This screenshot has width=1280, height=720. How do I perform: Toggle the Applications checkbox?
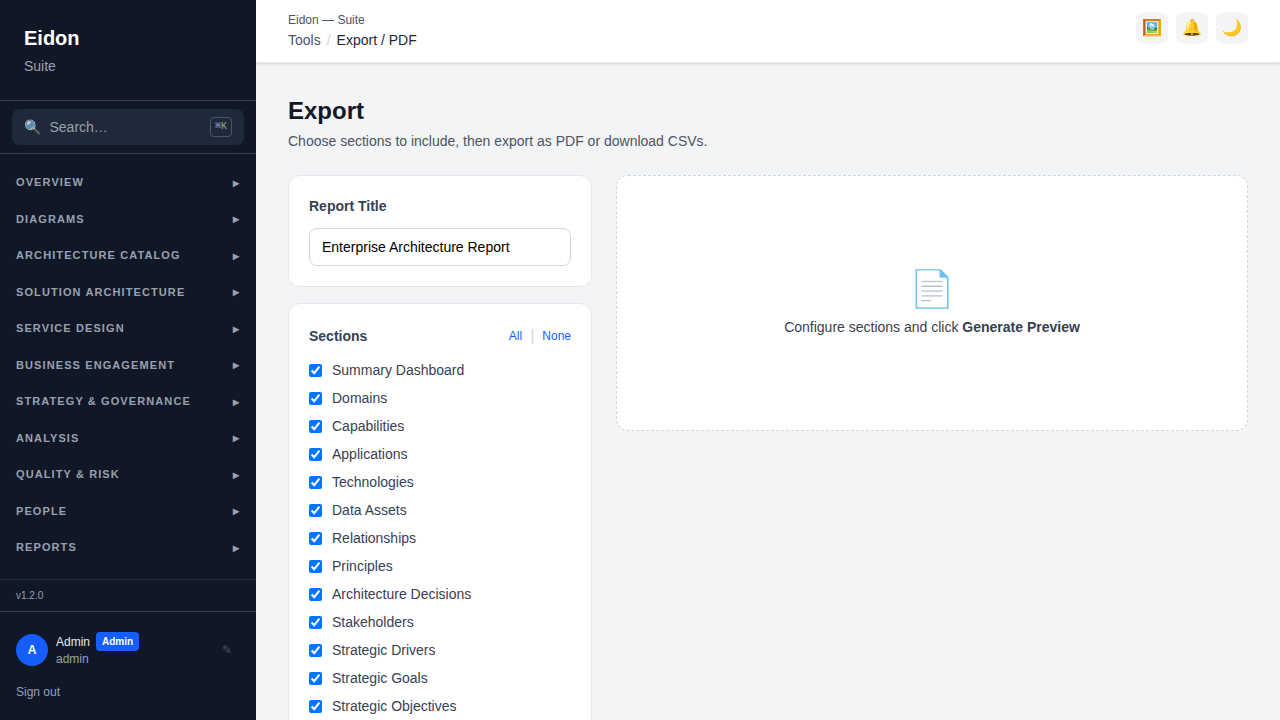tap(316, 454)
